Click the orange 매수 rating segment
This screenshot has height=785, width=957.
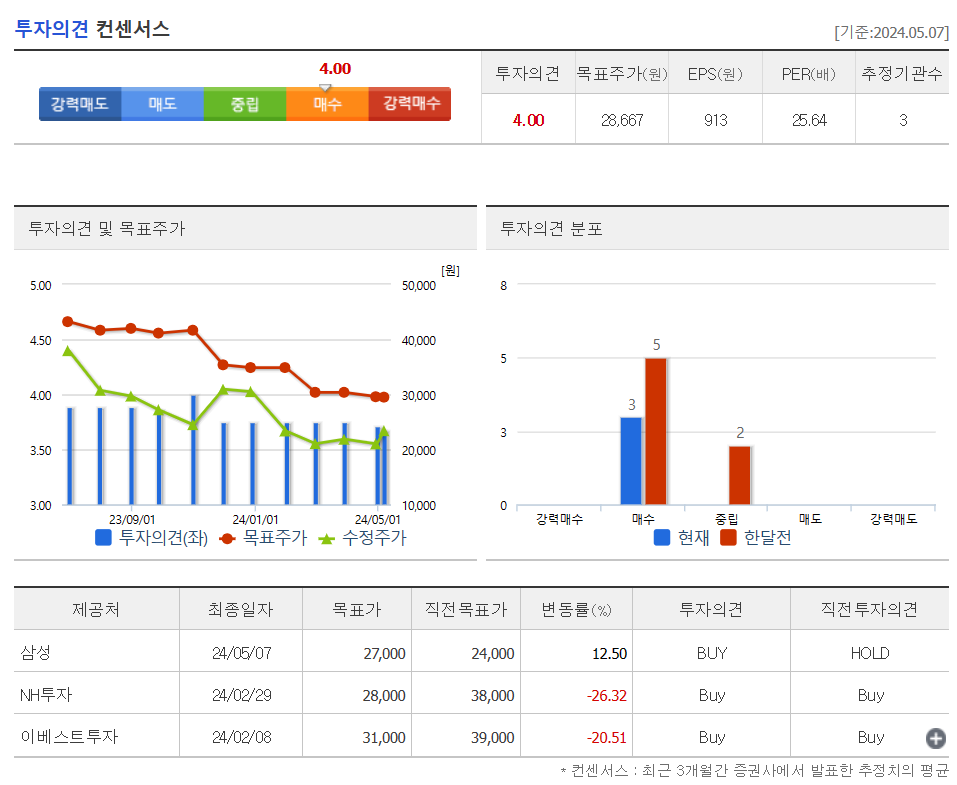click(x=327, y=104)
